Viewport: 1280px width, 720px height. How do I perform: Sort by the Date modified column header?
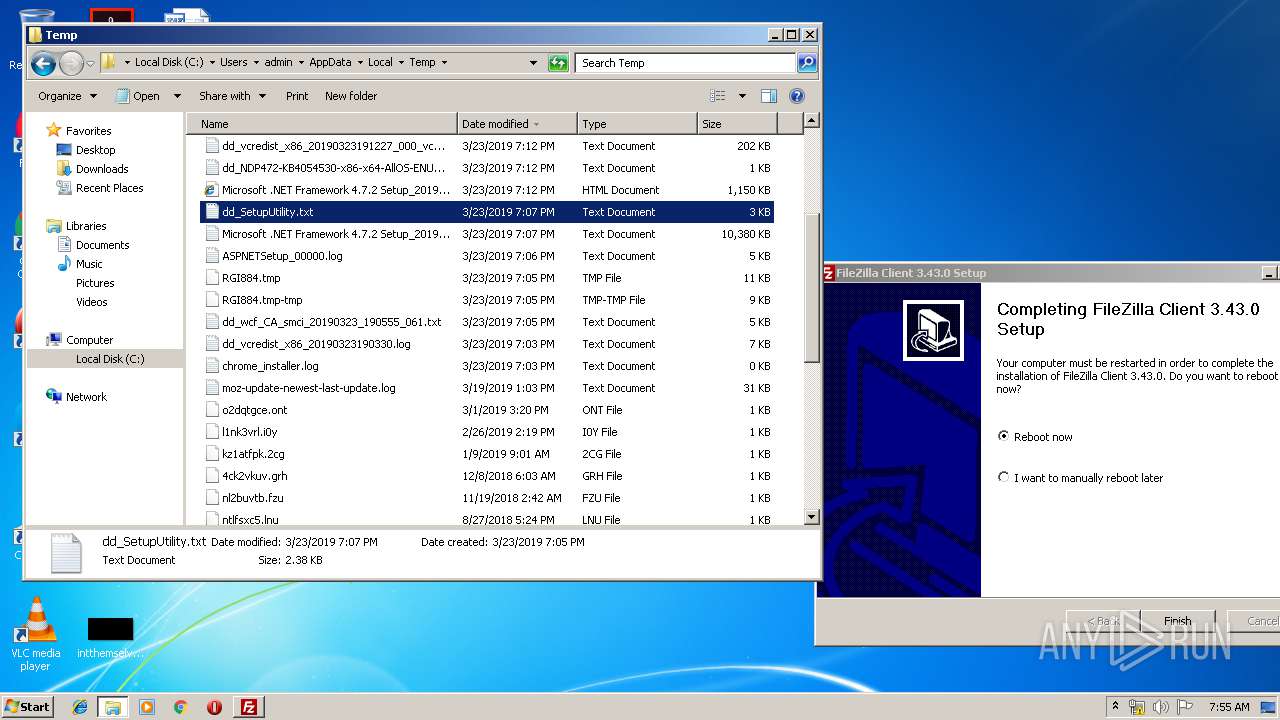517,124
